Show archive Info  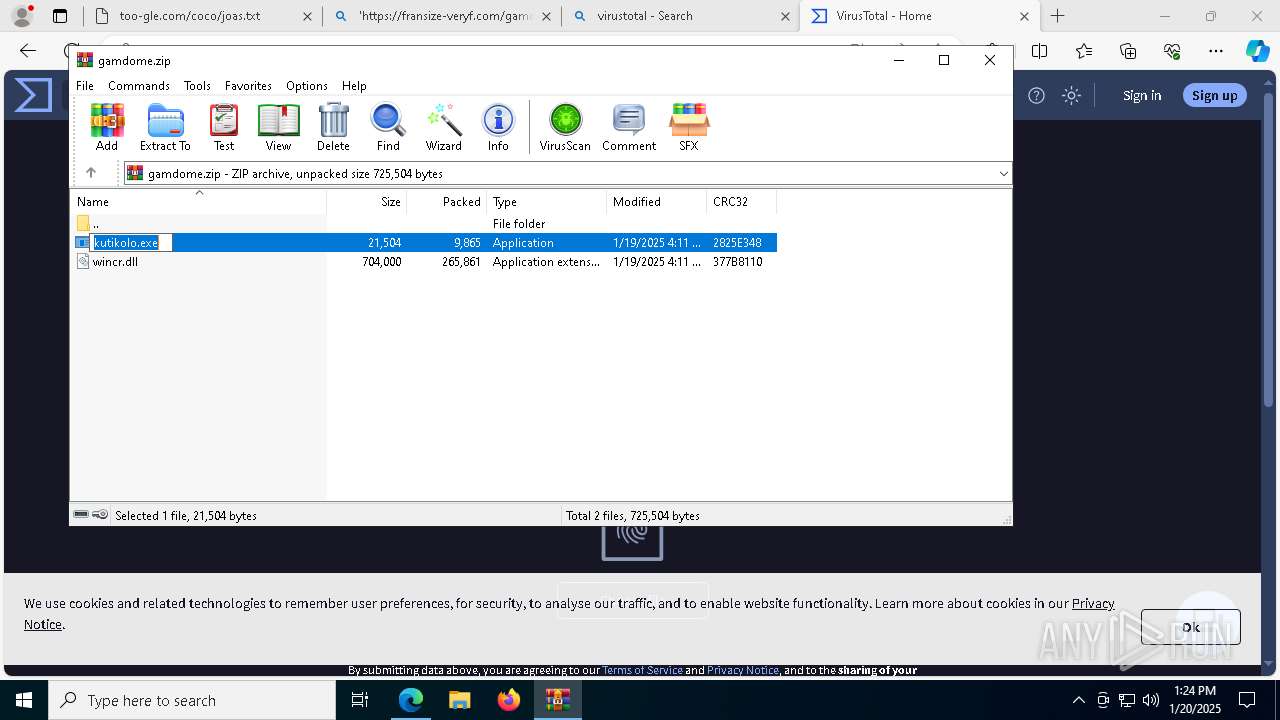[498, 127]
